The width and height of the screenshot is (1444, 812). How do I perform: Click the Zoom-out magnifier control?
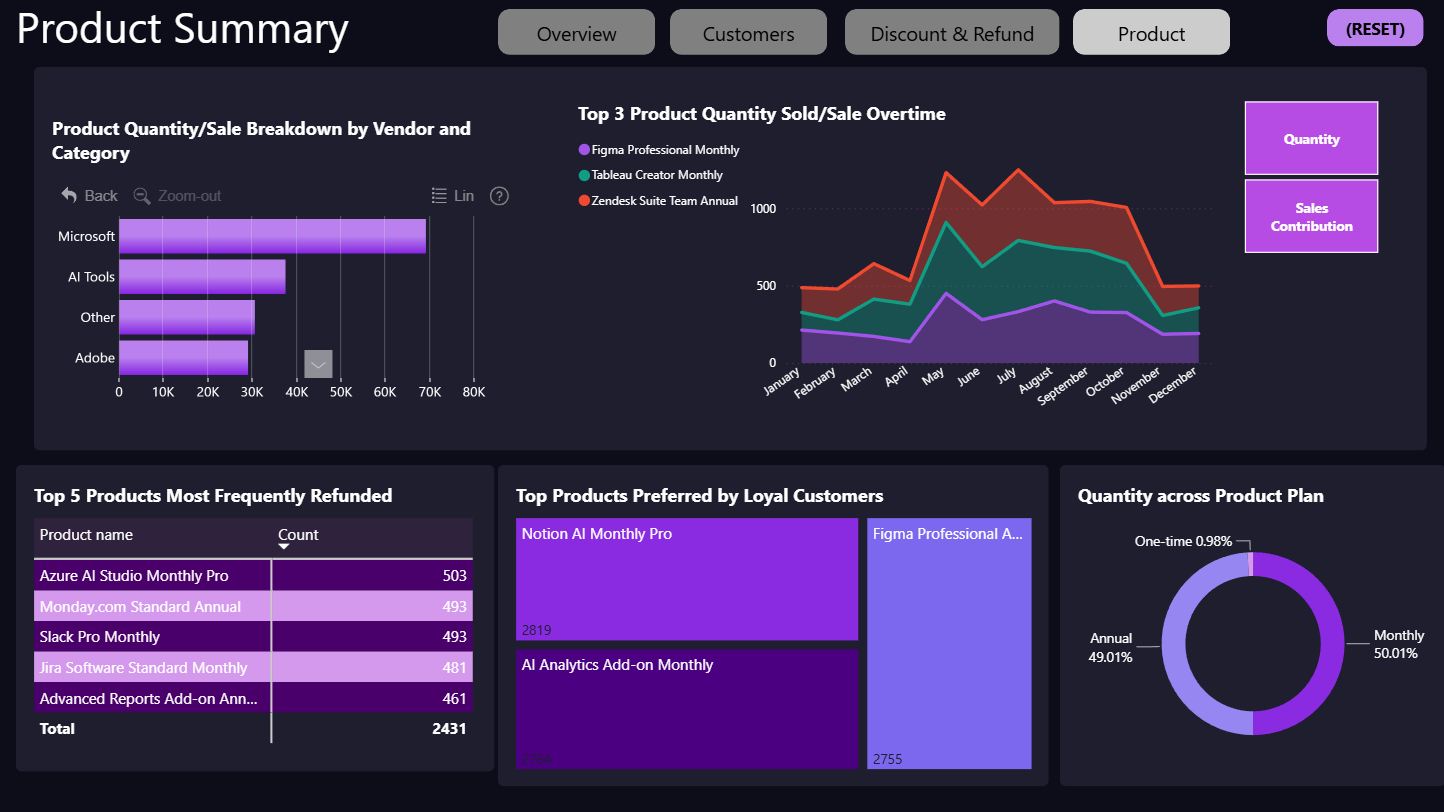coord(142,196)
